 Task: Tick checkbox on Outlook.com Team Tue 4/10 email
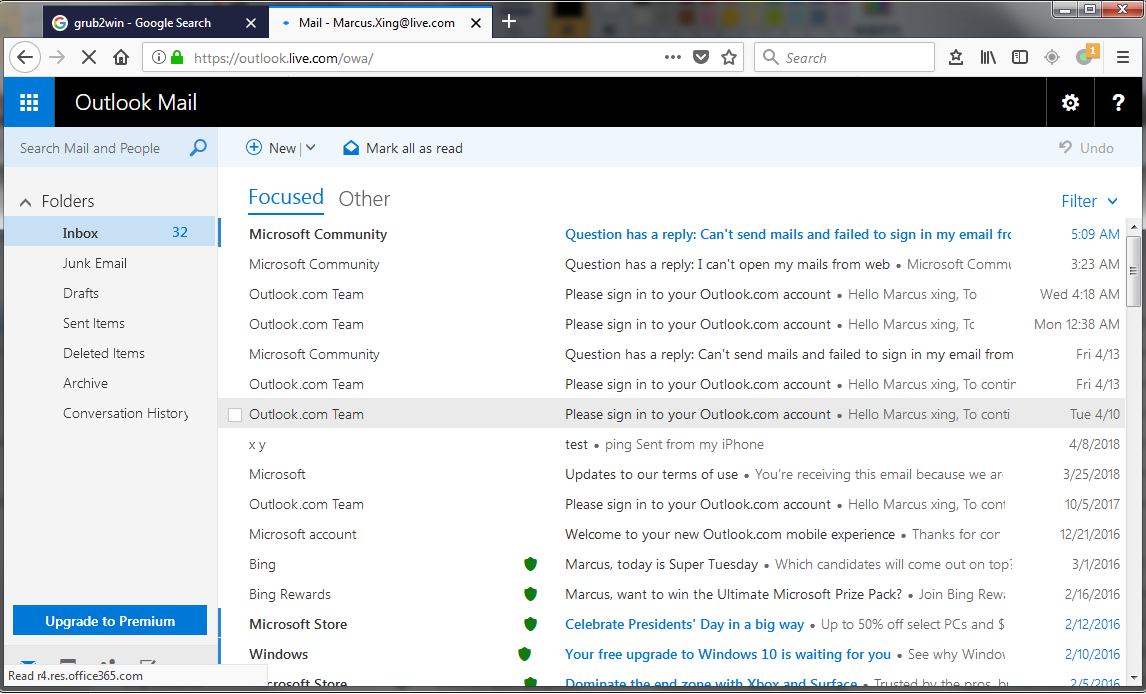[x=235, y=415]
